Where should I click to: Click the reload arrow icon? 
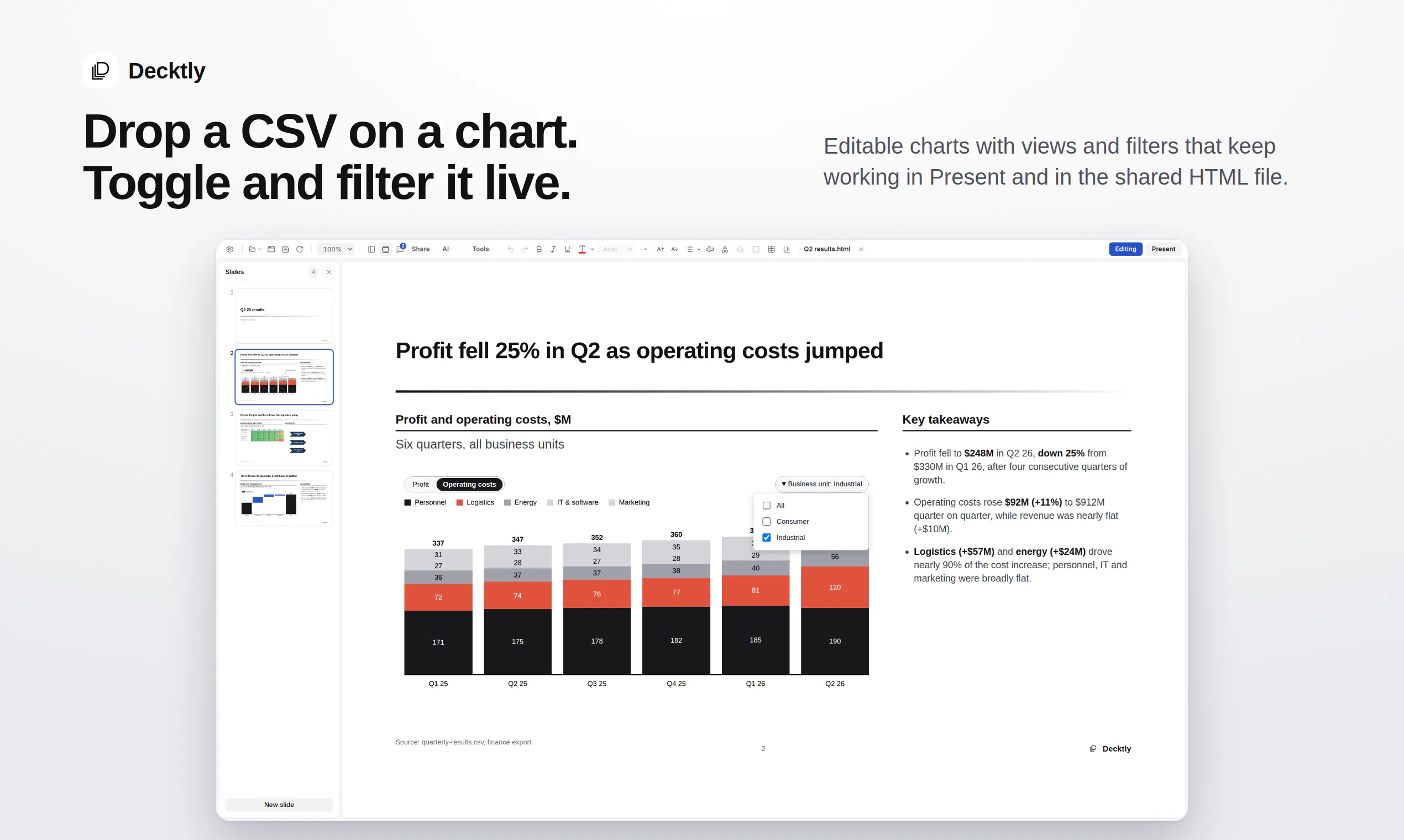[300, 249]
